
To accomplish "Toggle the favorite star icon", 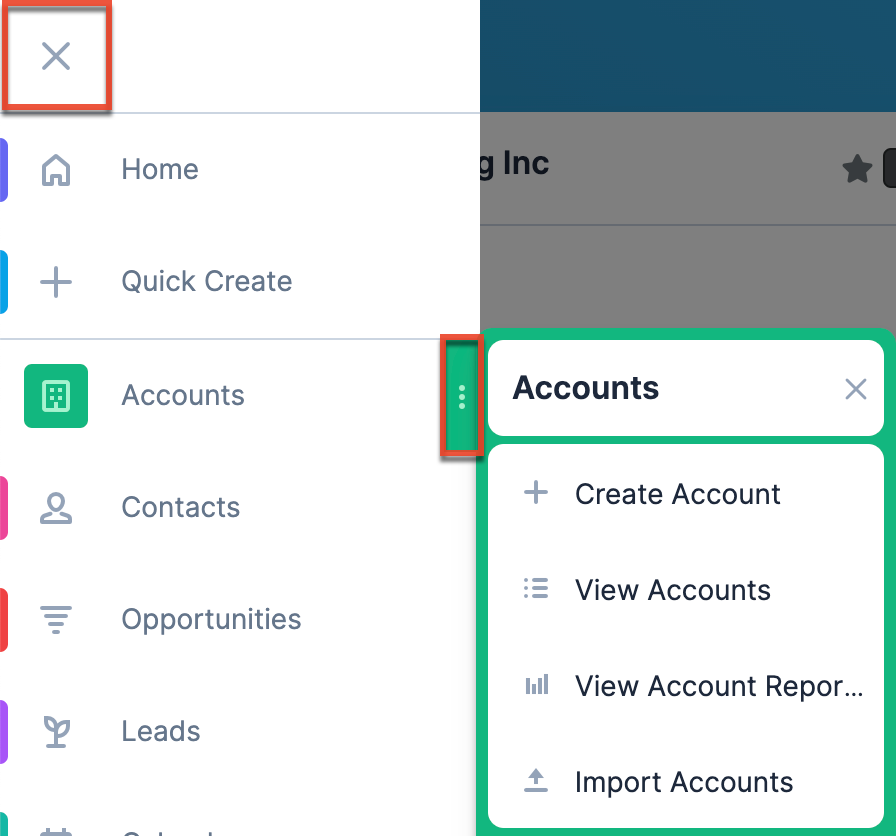I will click(x=857, y=170).
